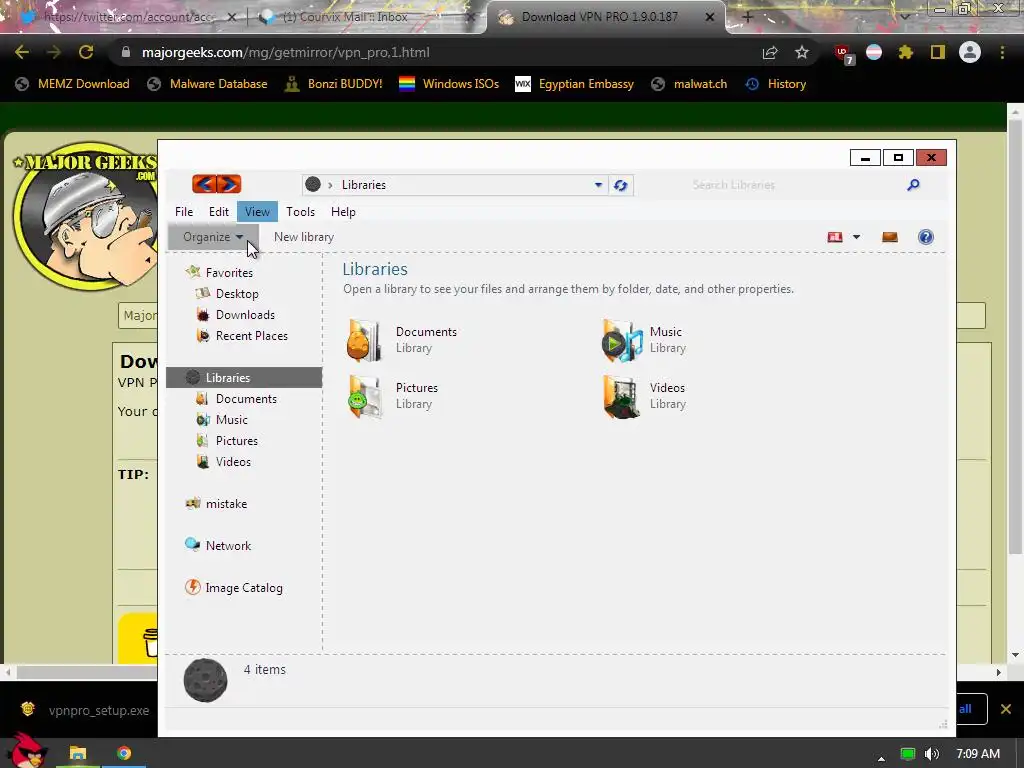1024x768 pixels.
Task: Open the Windows ISOs bookmark
Action: pos(449,84)
